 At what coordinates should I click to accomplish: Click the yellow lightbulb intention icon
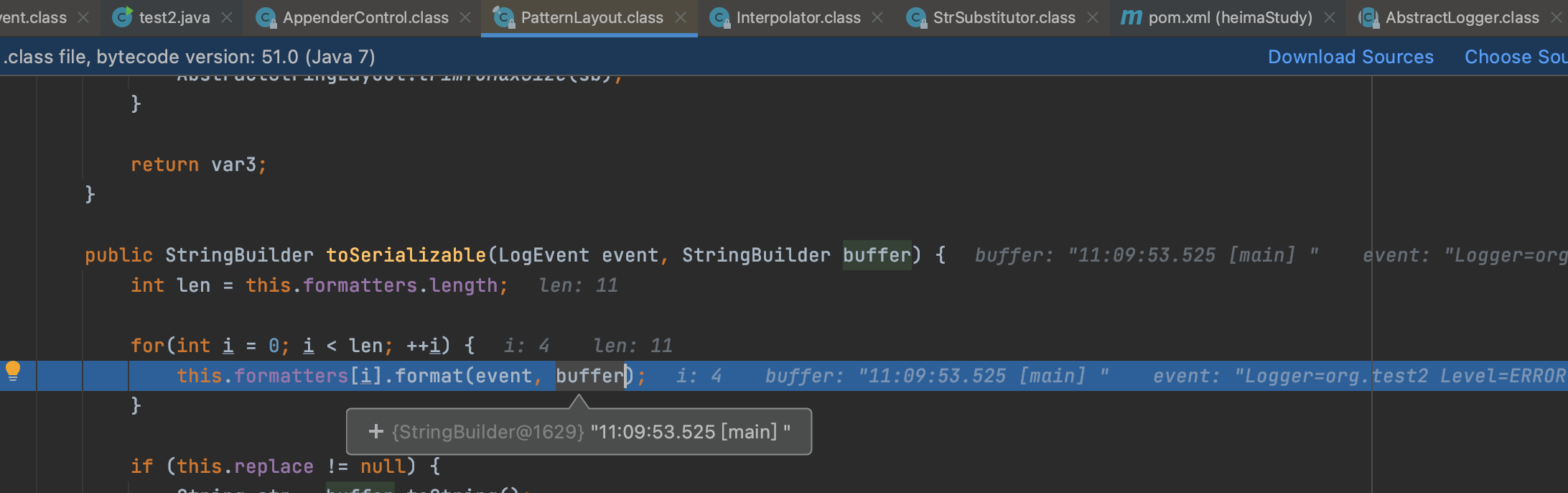coord(13,371)
